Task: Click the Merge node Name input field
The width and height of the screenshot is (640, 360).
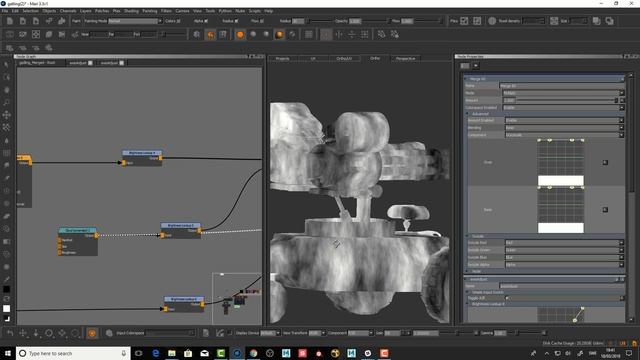Action: pos(561,86)
